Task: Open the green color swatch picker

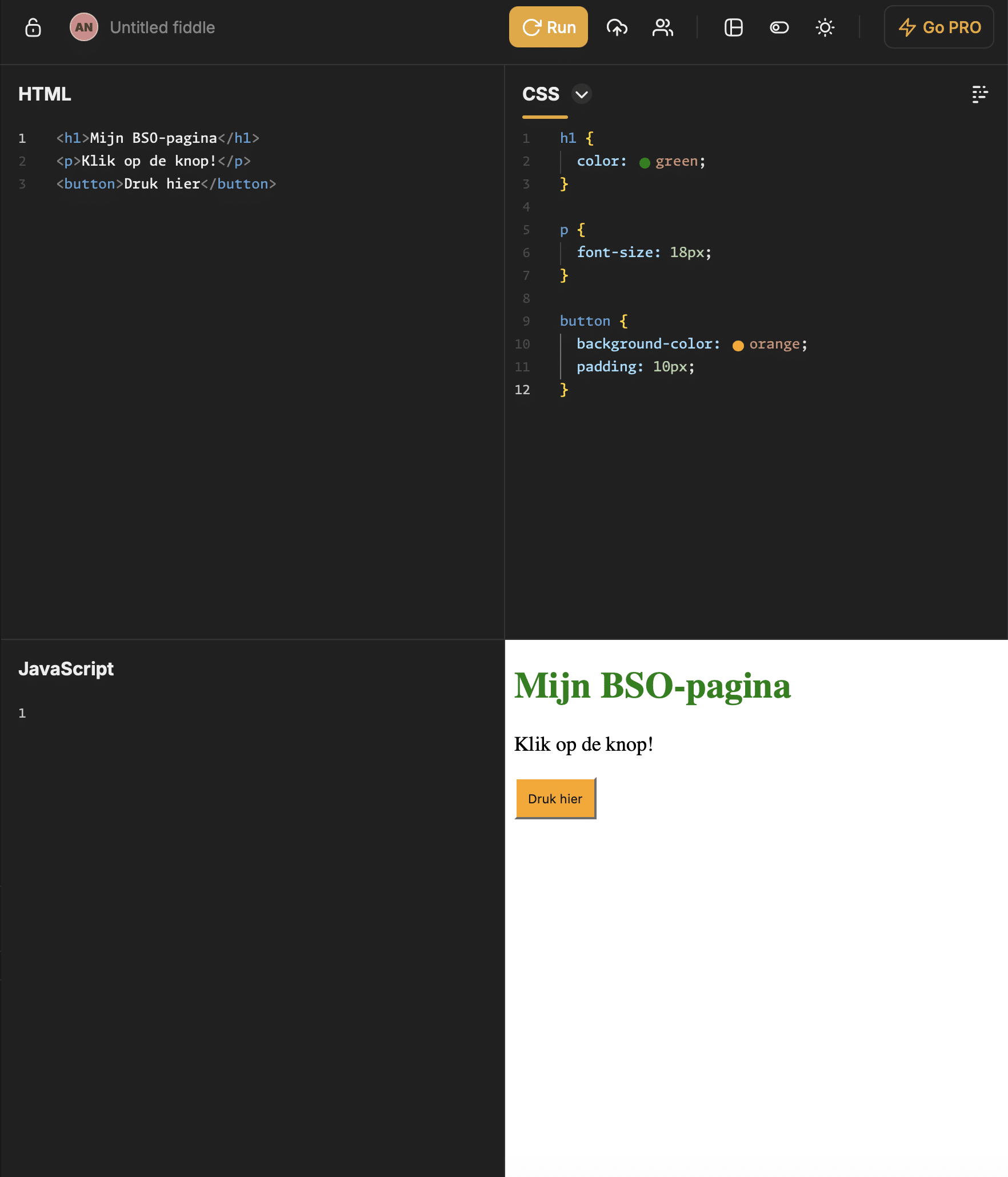Action: (645, 163)
